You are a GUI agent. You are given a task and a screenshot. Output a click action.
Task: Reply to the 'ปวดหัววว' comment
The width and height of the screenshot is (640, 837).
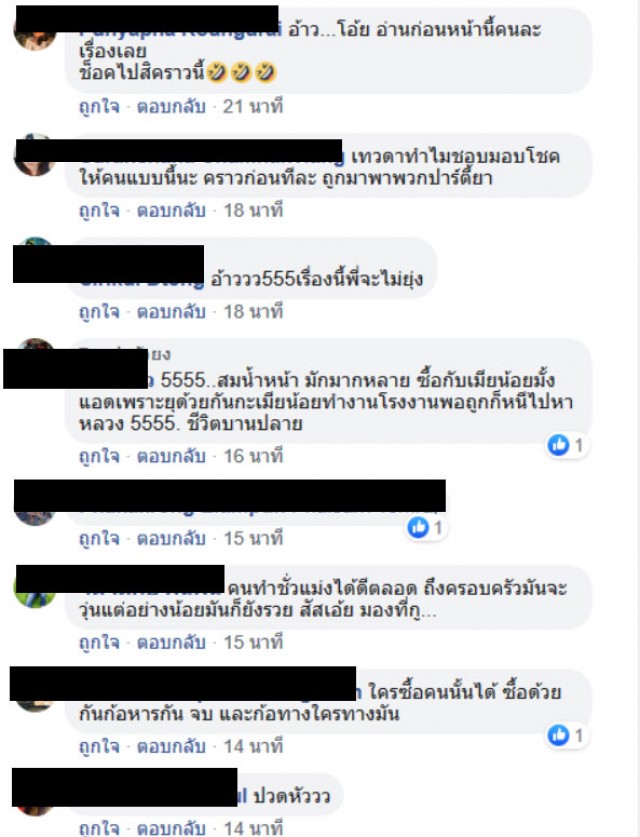(x=171, y=828)
